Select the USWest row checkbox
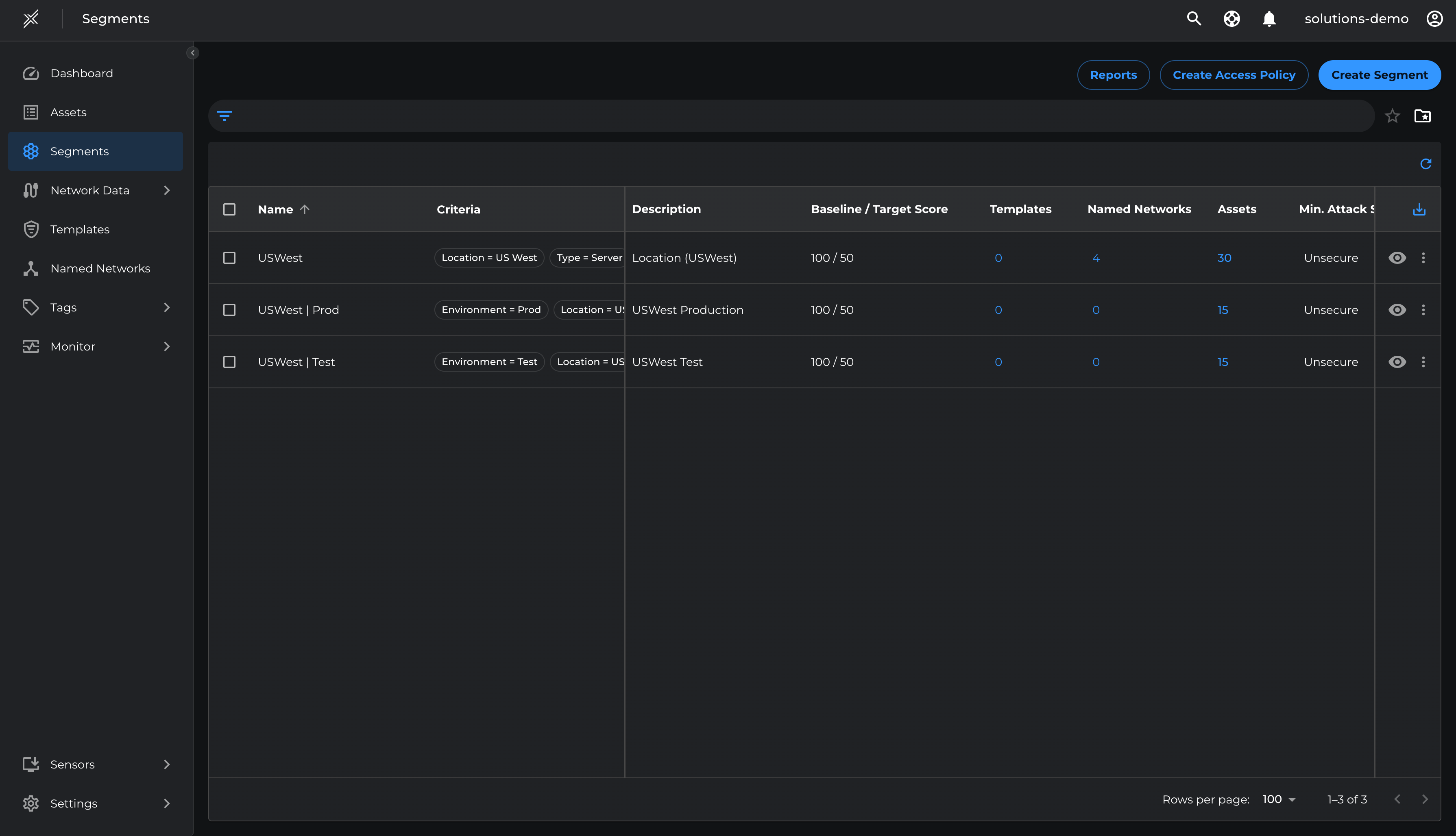 click(x=229, y=258)
